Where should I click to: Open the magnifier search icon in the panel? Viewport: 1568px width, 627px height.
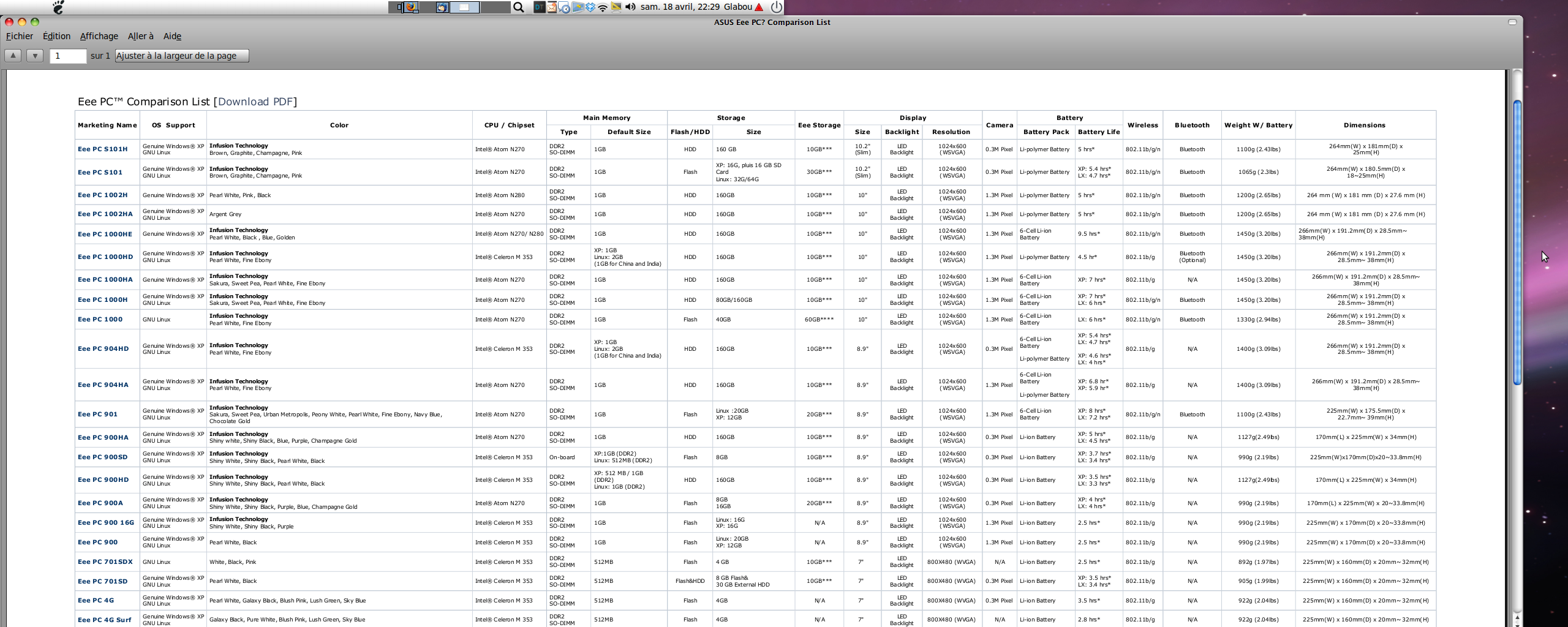(x=518, y=7)
